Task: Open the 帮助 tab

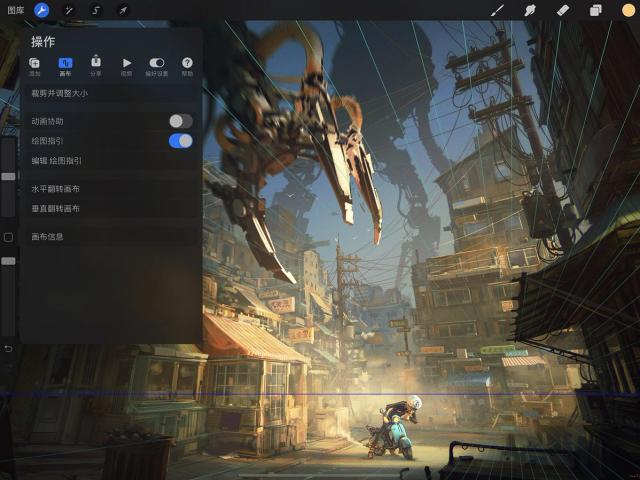Action: click(x=187, y=66)
